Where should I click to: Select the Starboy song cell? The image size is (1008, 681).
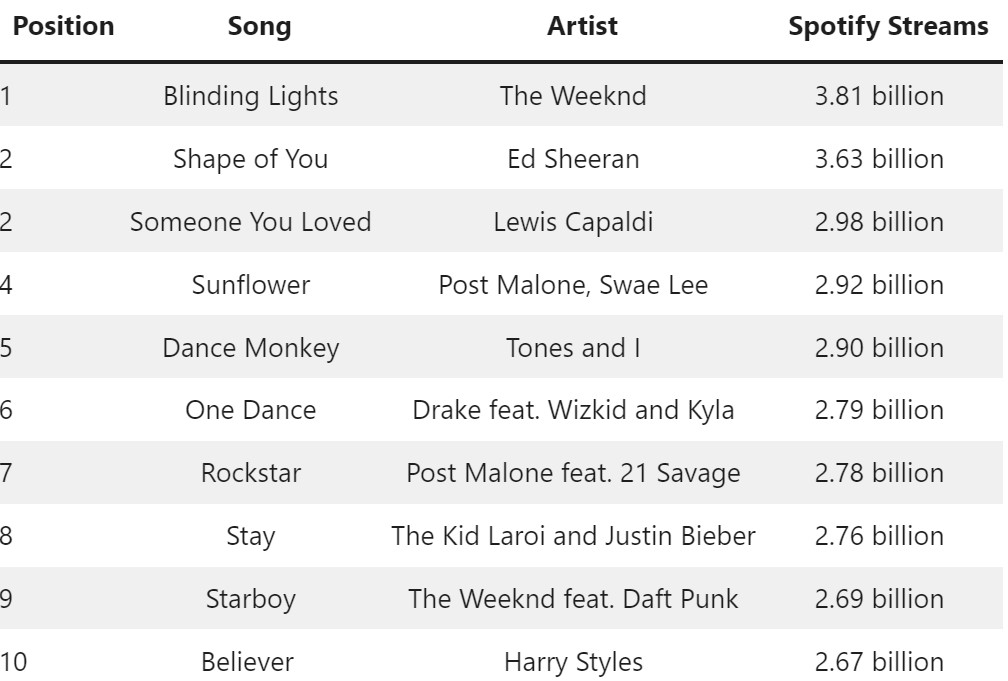[x=251, y=599]
